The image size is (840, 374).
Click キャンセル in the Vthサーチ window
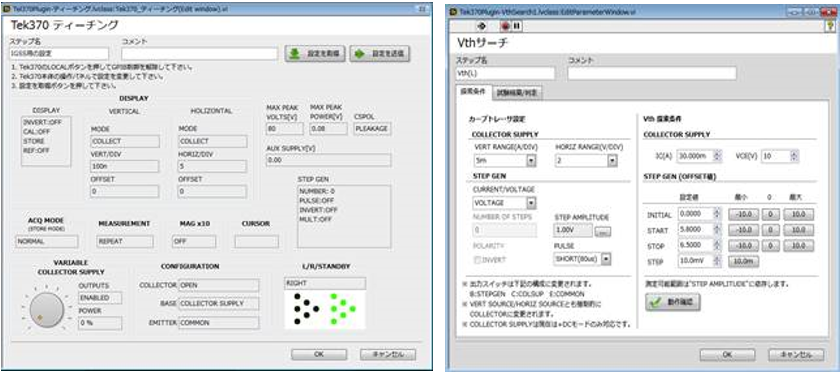(796, 355)
